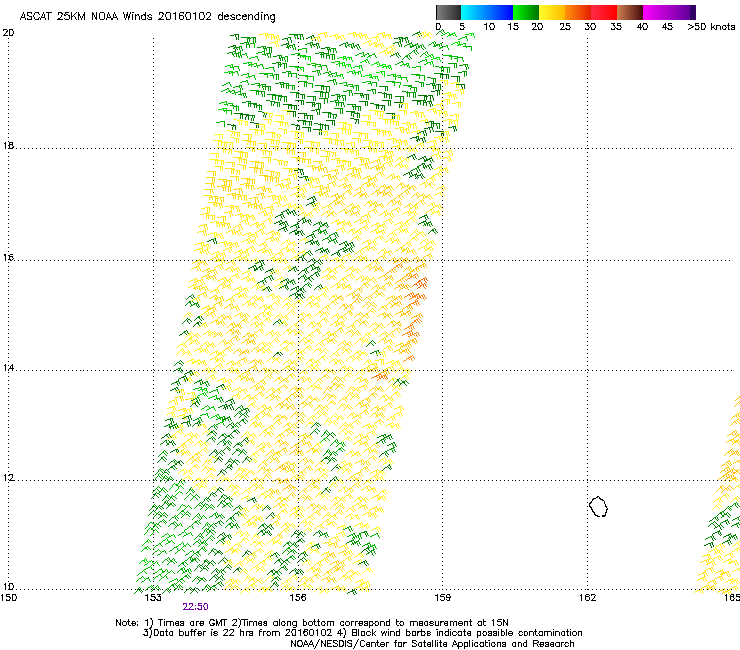
Task: Click the purple '22:50' time label
Action: click(x=195, y=607)
